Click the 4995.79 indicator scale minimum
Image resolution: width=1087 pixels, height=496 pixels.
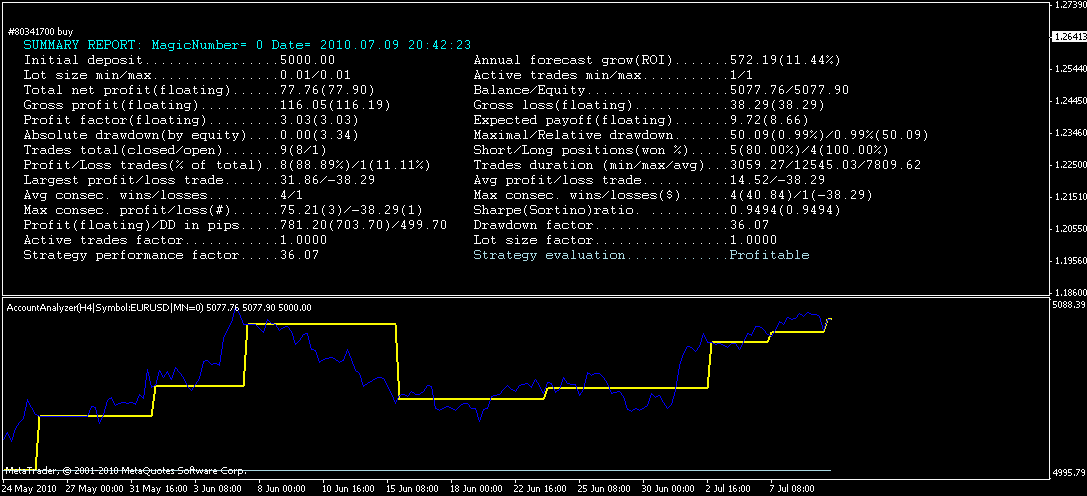[1068, 473]
